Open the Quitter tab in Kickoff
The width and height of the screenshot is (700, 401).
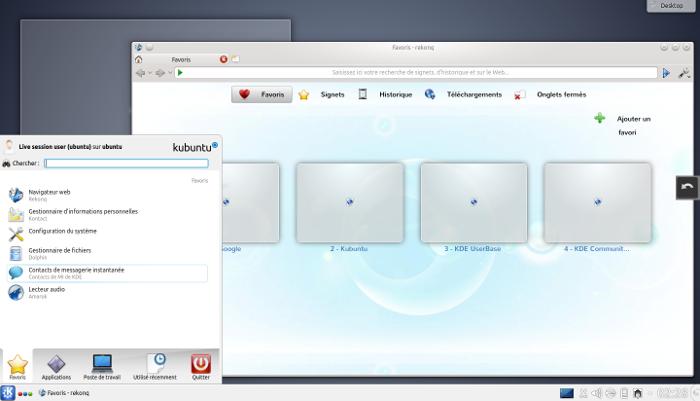point(200,367)
